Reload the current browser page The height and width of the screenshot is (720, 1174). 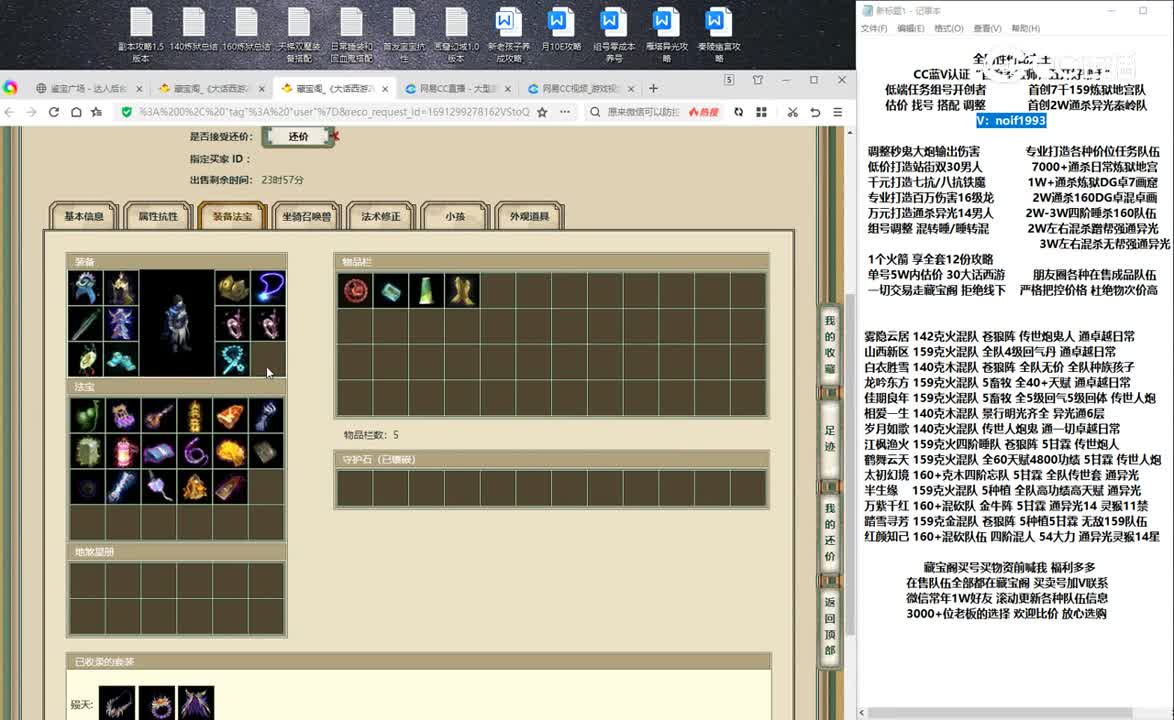[x=54, y=112]
